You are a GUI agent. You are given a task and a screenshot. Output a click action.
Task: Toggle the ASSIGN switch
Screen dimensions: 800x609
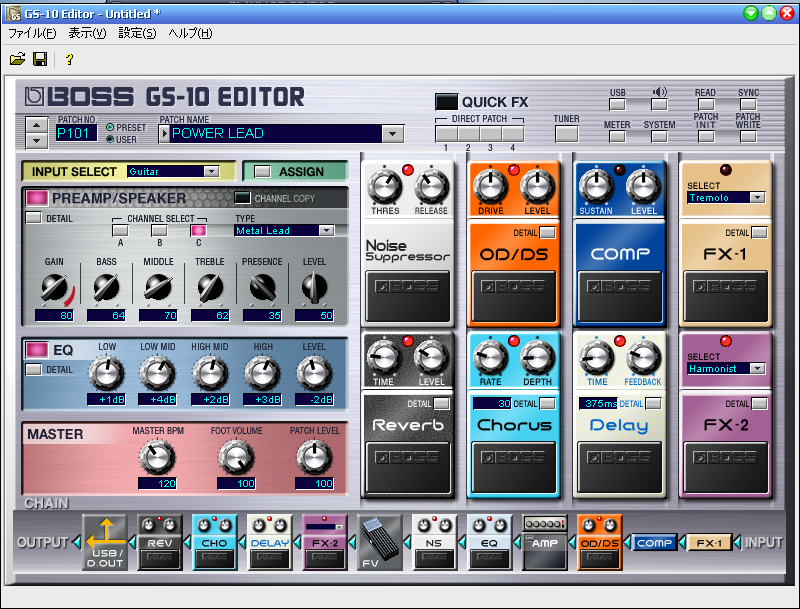[262, 171]
